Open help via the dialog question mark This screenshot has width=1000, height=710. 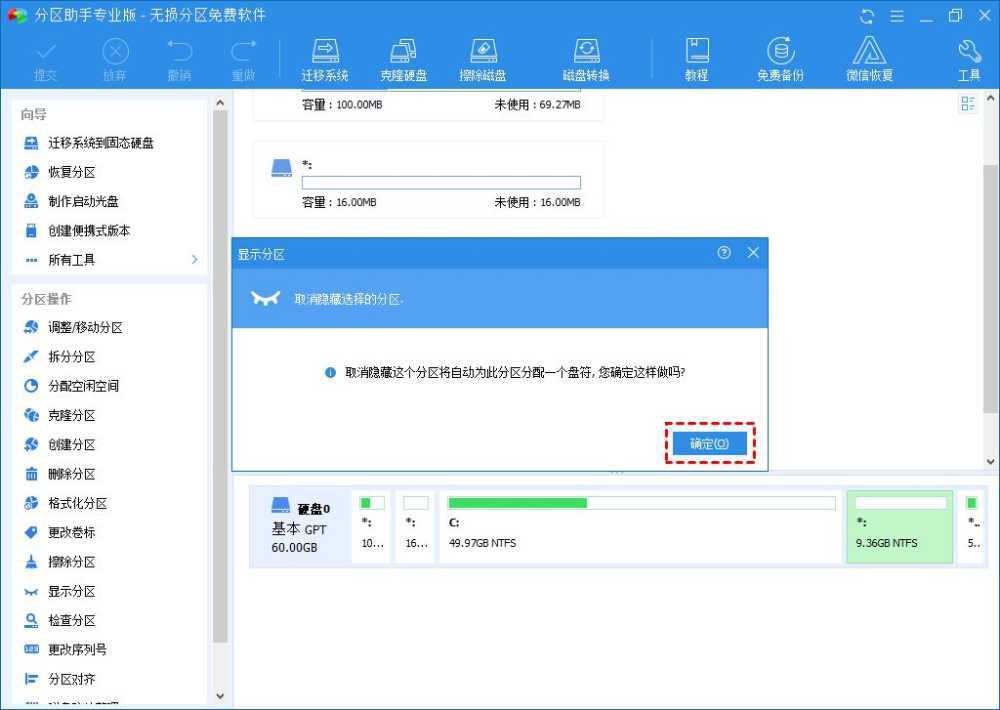tap(724, 253)
